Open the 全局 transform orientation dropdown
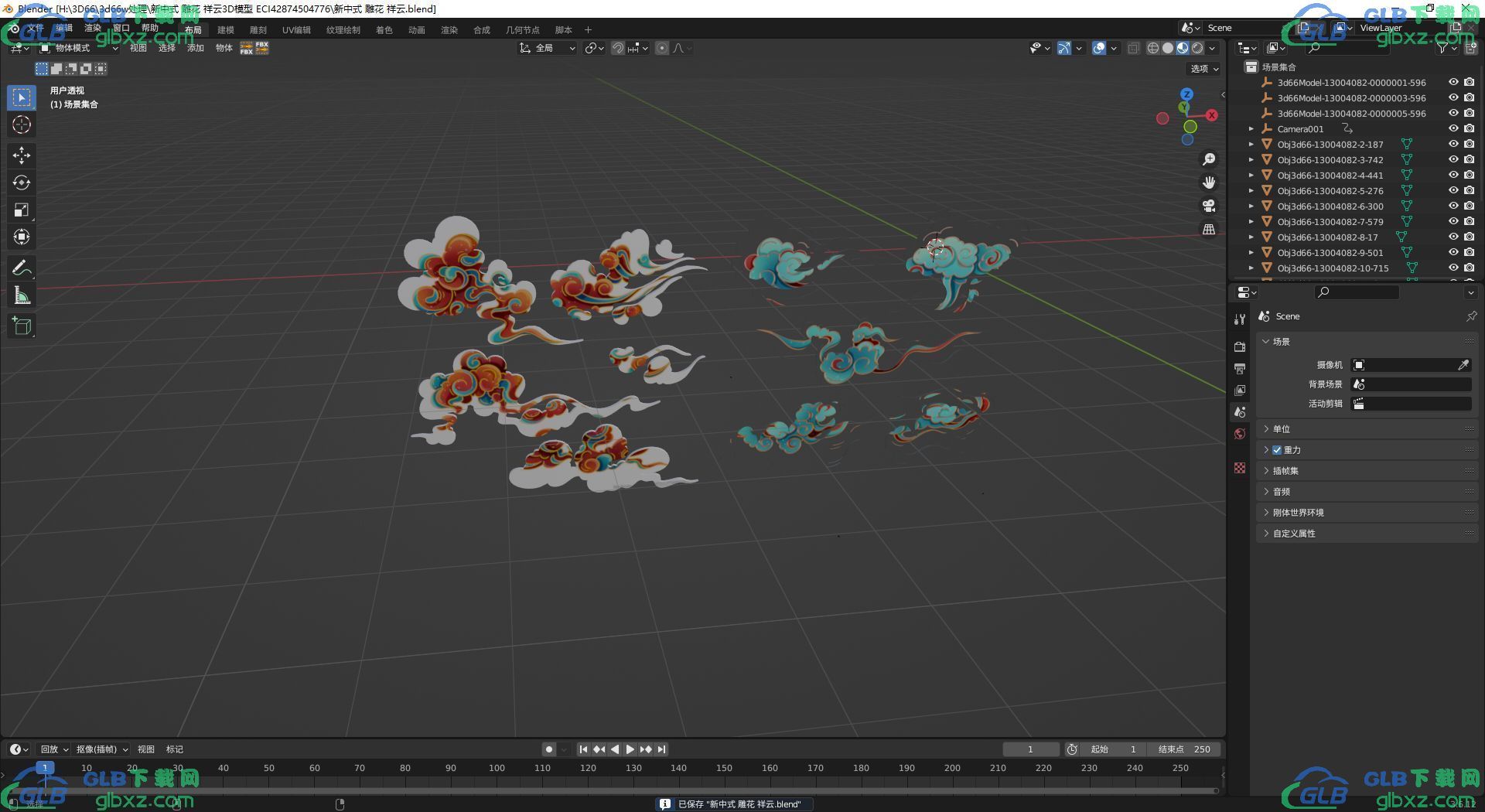Screen dimensions: 1485x812 click(x=548, y=48)
